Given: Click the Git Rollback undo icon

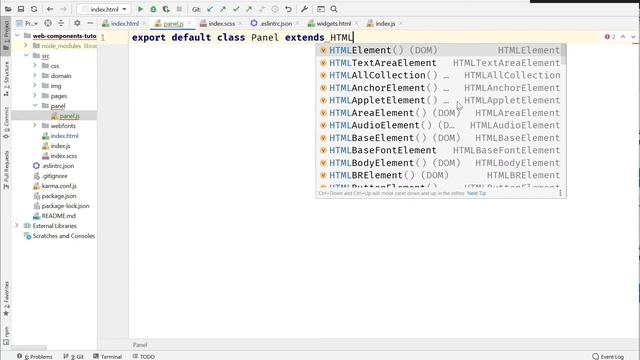Looking at the screenshot, I should (x=288, y=9).
